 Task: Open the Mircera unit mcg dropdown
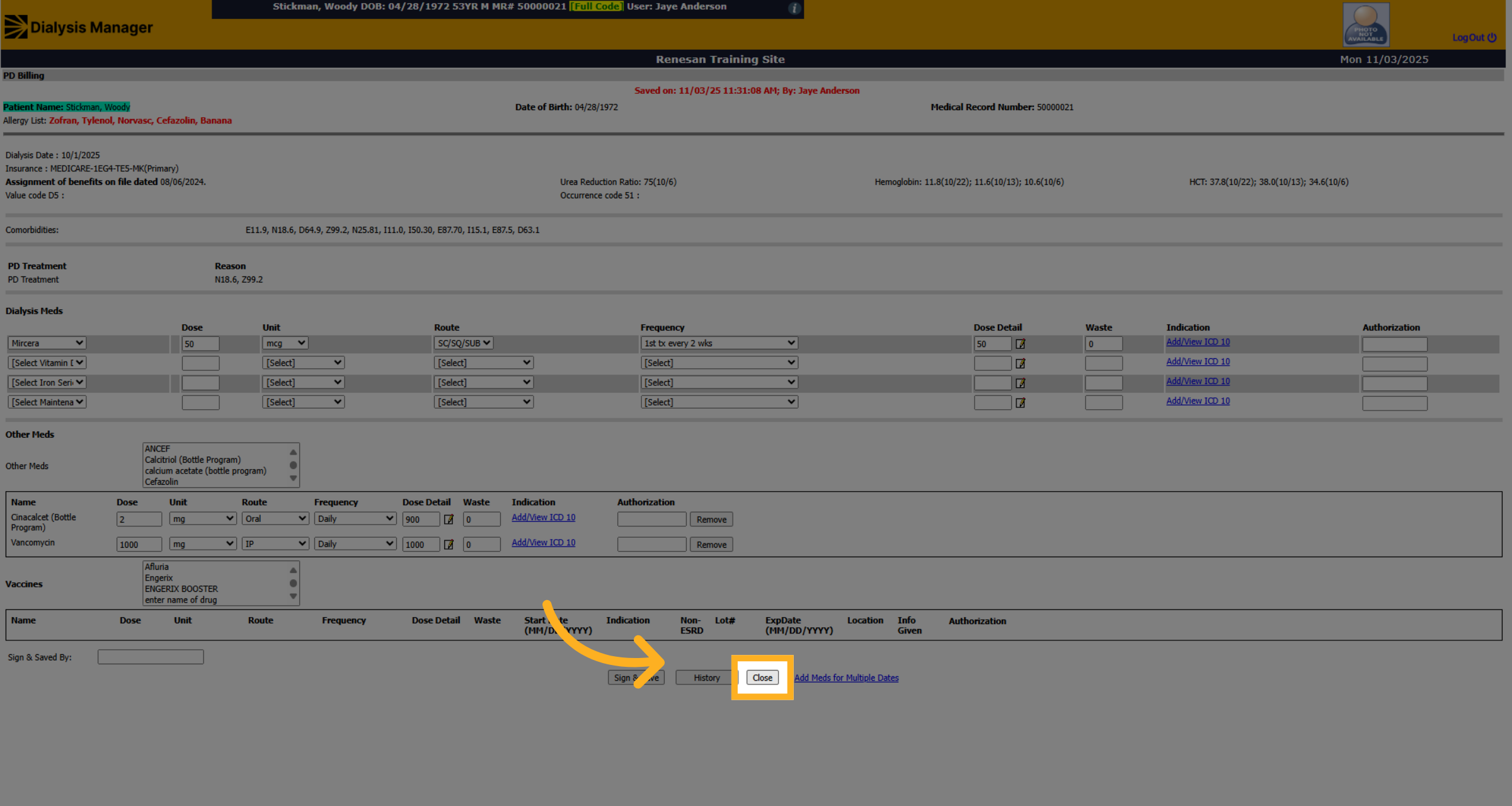285,343
